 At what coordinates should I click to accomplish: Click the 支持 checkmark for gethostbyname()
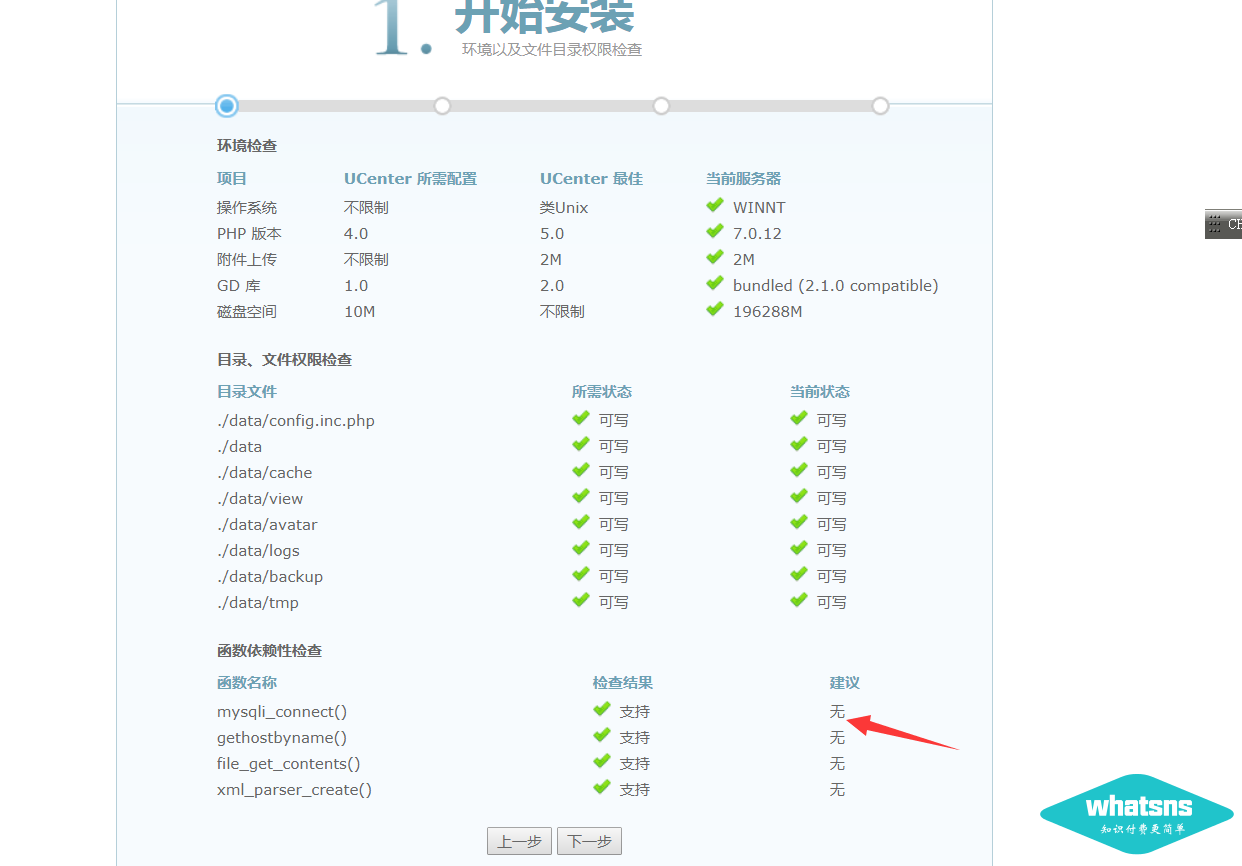601,736
